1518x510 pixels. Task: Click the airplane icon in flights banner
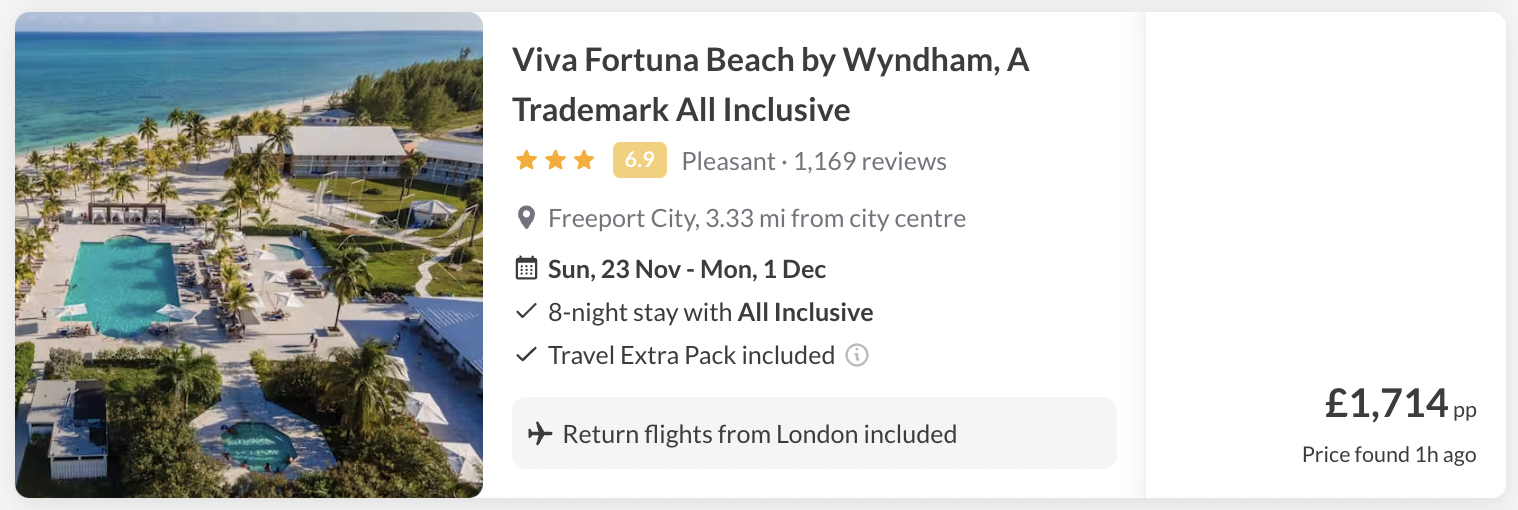540,434
